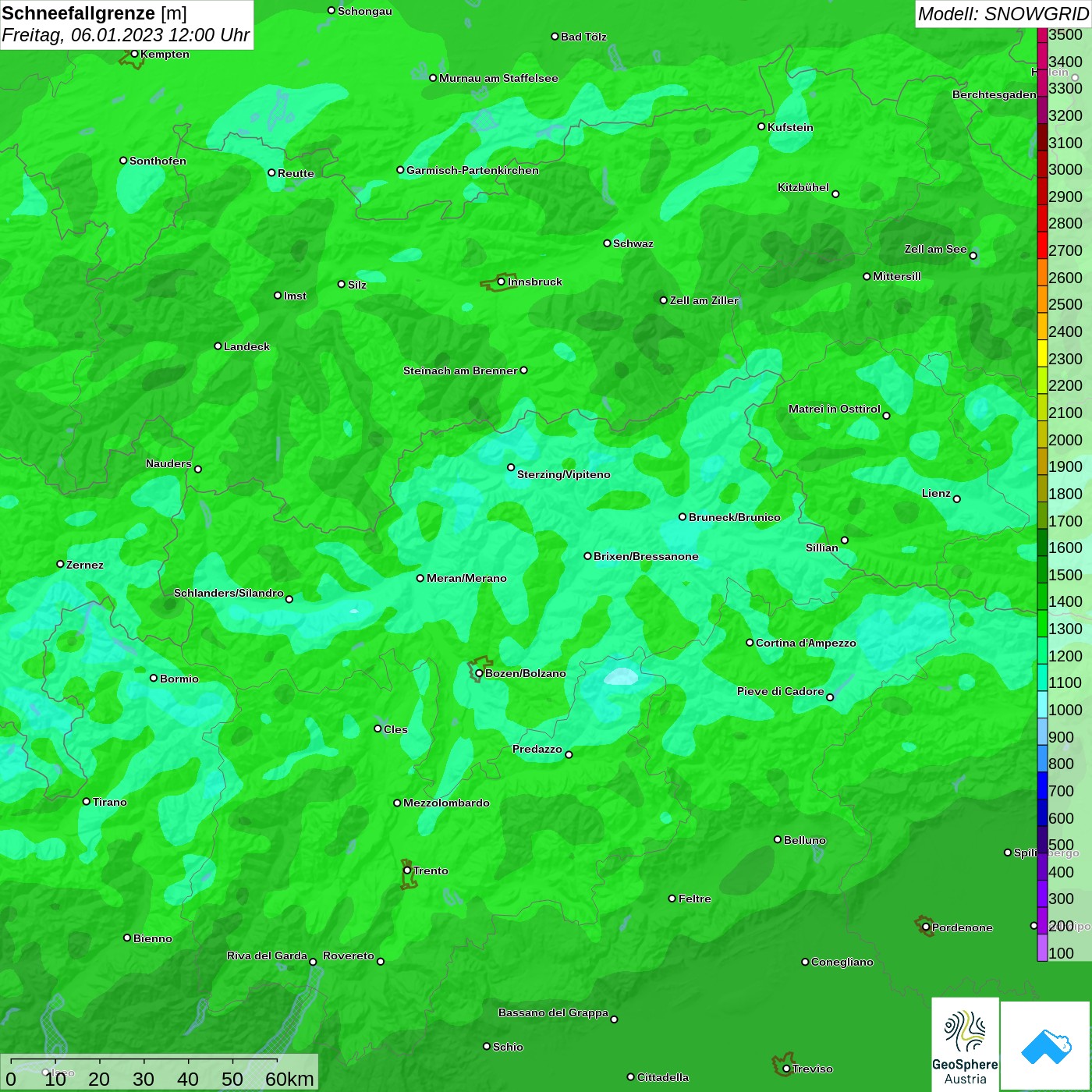This screenshot has height=1092, width=1092.
Task: Click the Tirano location dot
Action: [87, 801]
